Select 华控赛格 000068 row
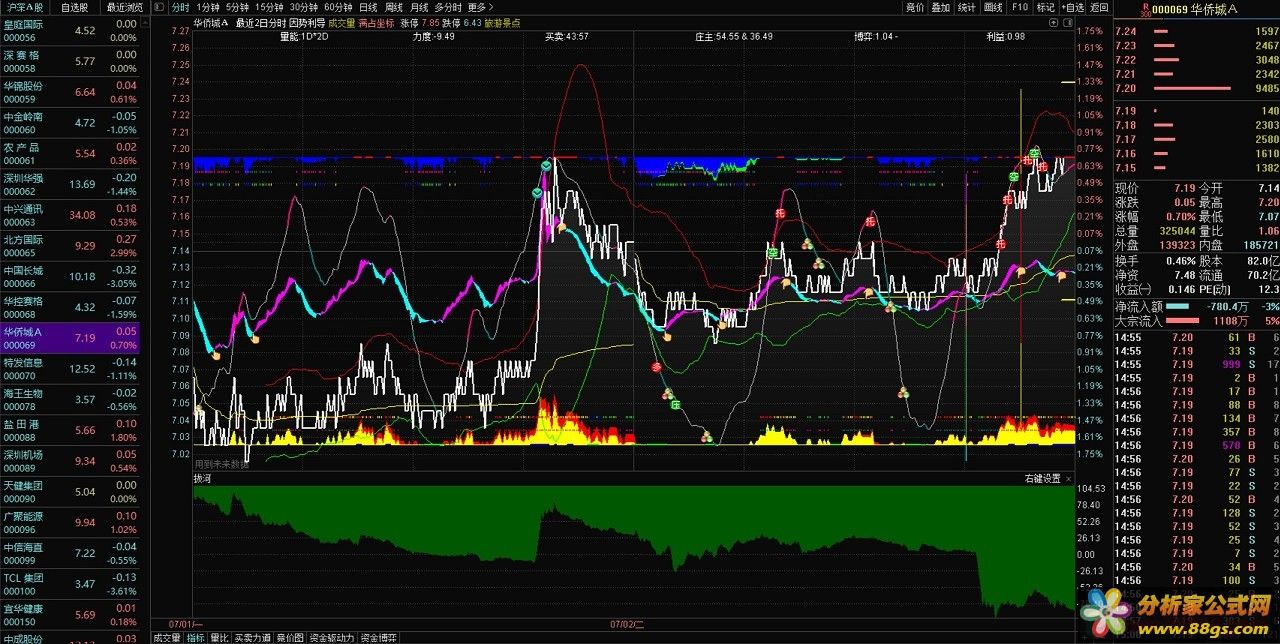Screen dimensions: 1280x644 [70, 307]
